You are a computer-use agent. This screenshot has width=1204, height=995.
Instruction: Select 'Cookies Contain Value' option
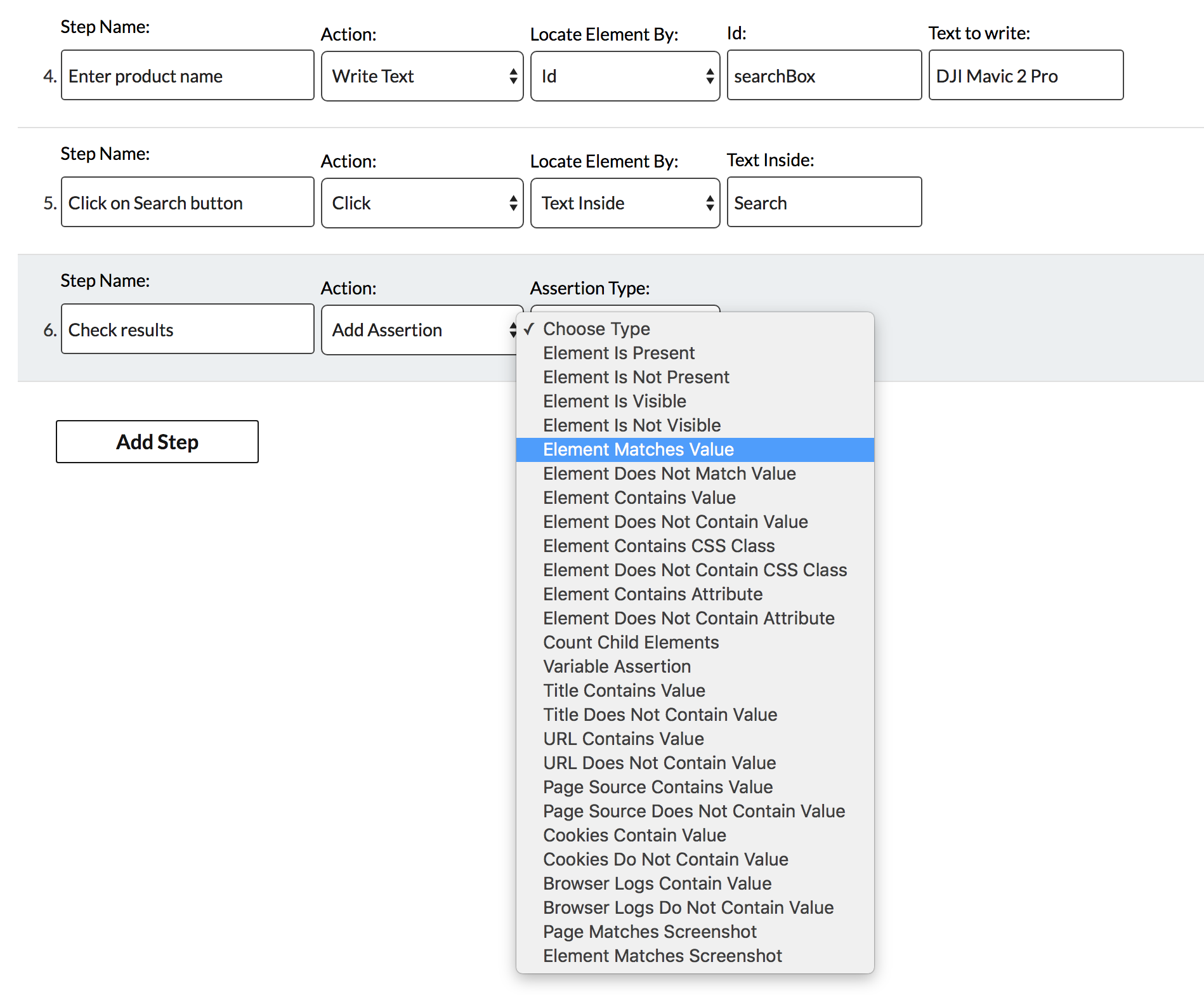695,835
